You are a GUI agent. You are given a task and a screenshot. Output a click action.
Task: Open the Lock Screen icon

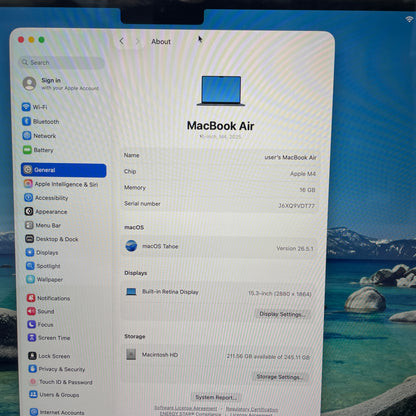click(x=32, y=356)
